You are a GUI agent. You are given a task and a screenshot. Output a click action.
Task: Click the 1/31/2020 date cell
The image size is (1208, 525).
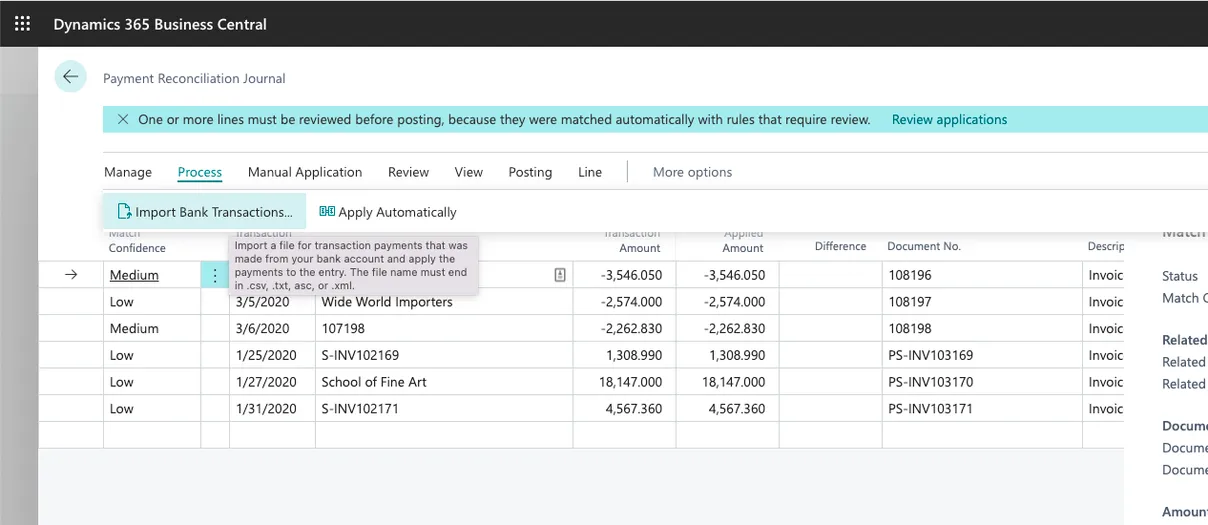(272, 408)
